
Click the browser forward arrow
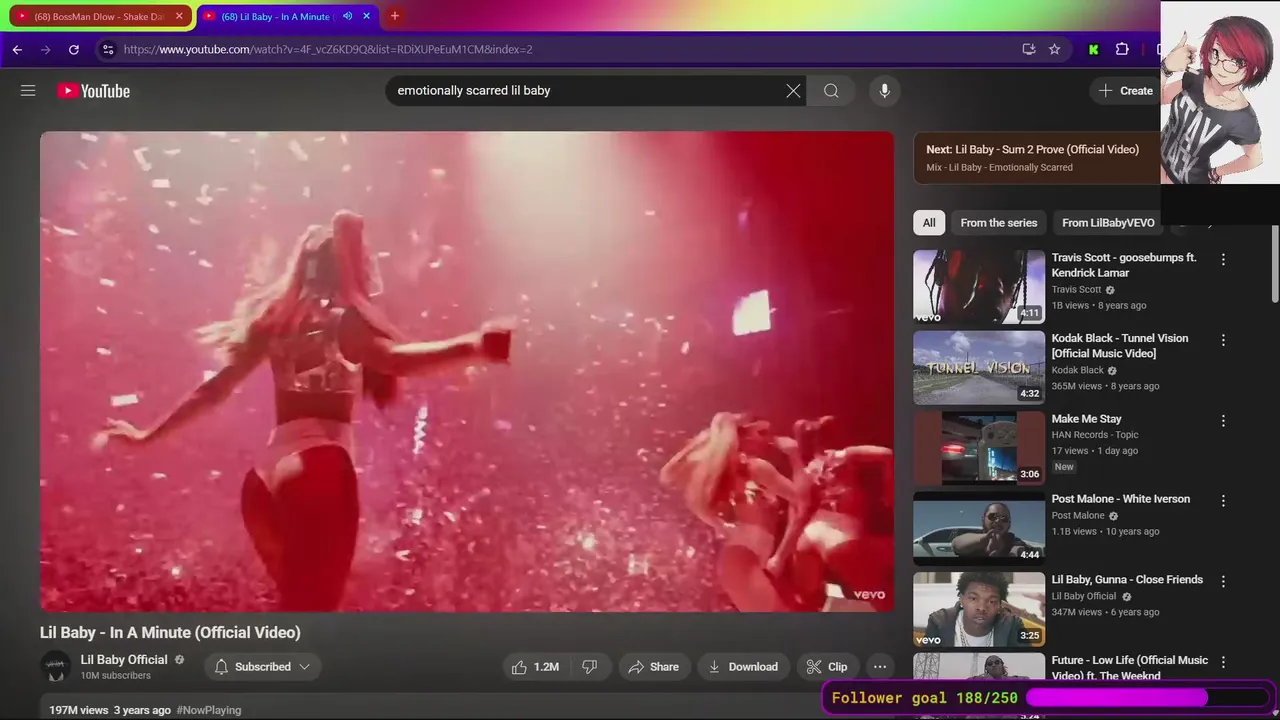click(45, 49)
